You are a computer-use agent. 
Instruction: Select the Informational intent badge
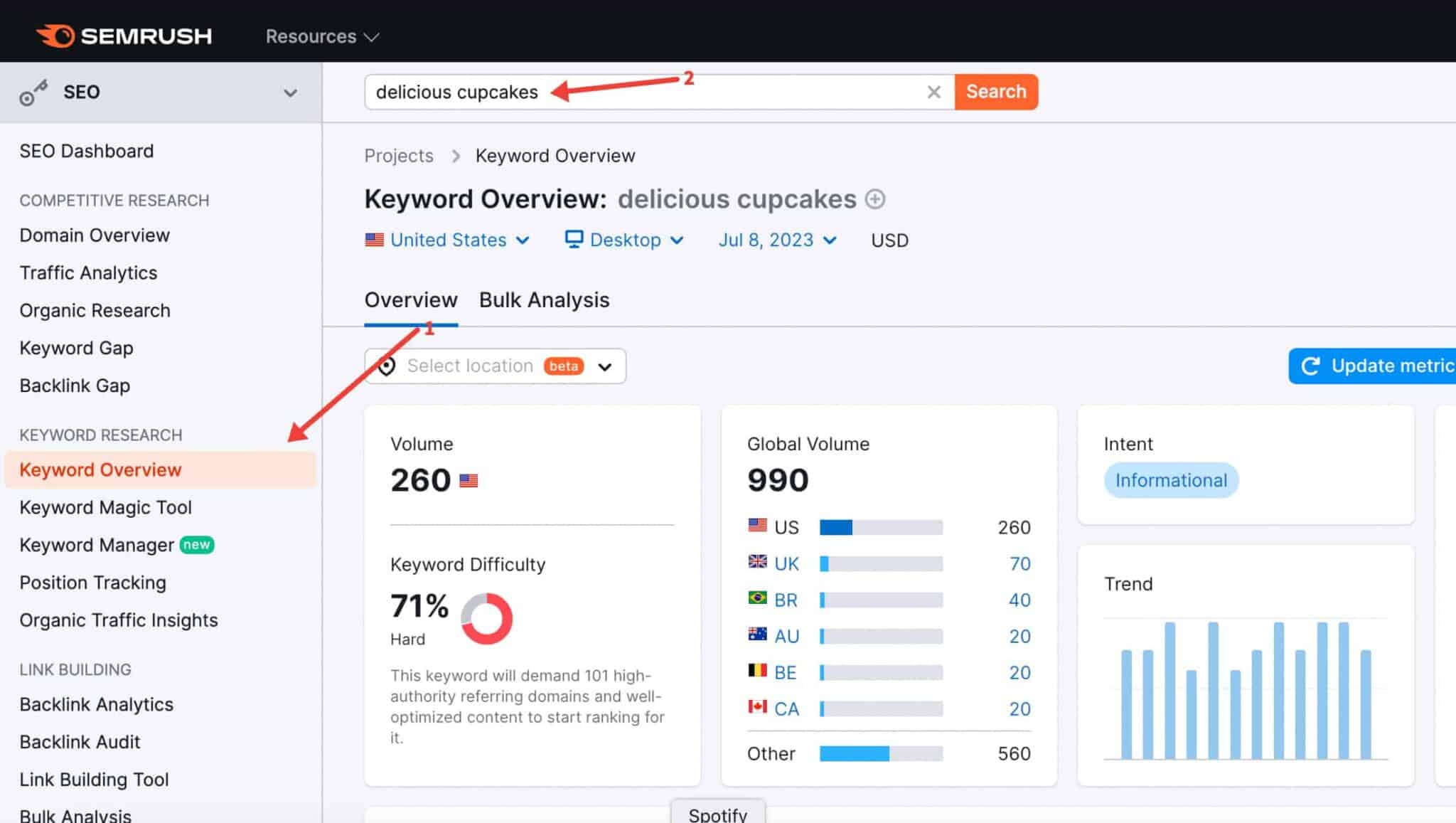1170,480
